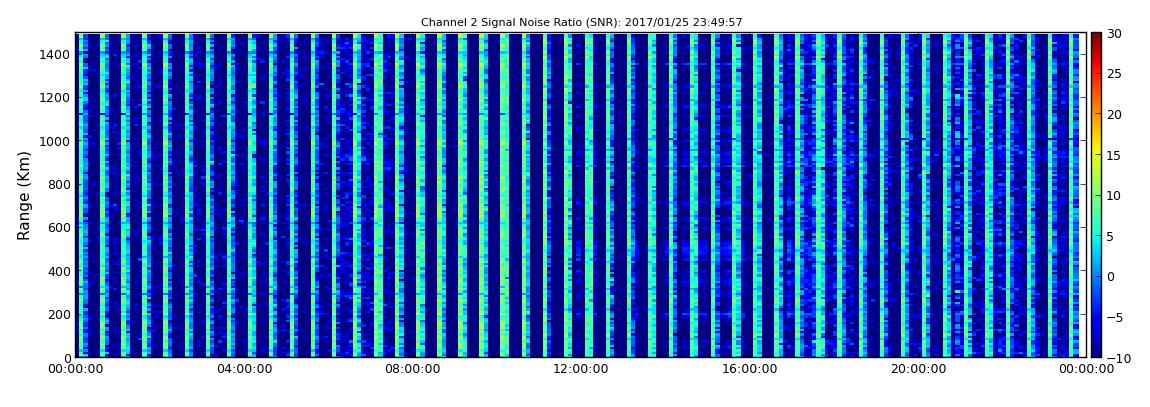Click the colorbar label 25
The height and width of the screenshot is (407, 1150).
[1114, 74]
